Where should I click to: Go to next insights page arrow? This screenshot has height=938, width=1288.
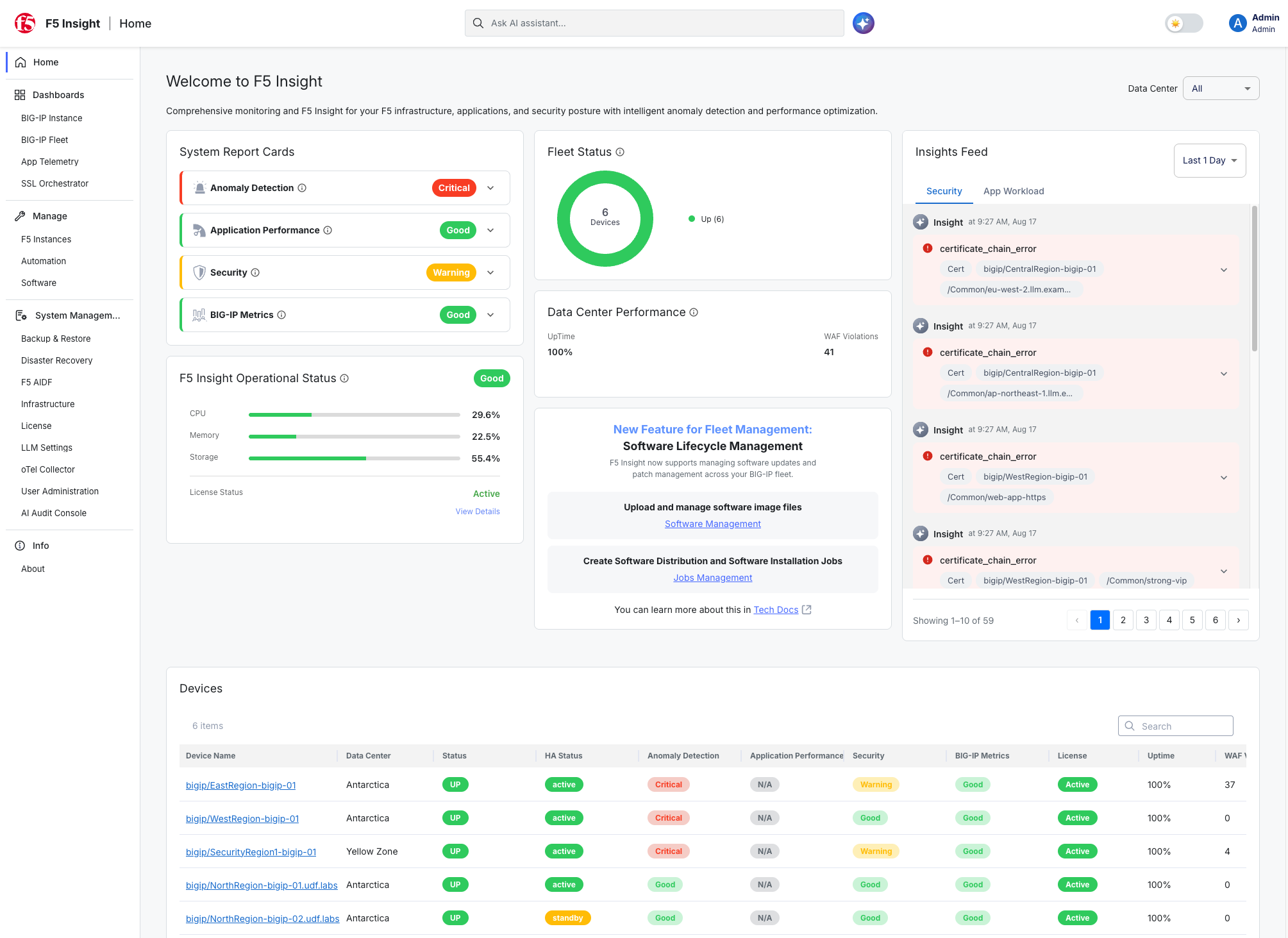click(1238, 620)
